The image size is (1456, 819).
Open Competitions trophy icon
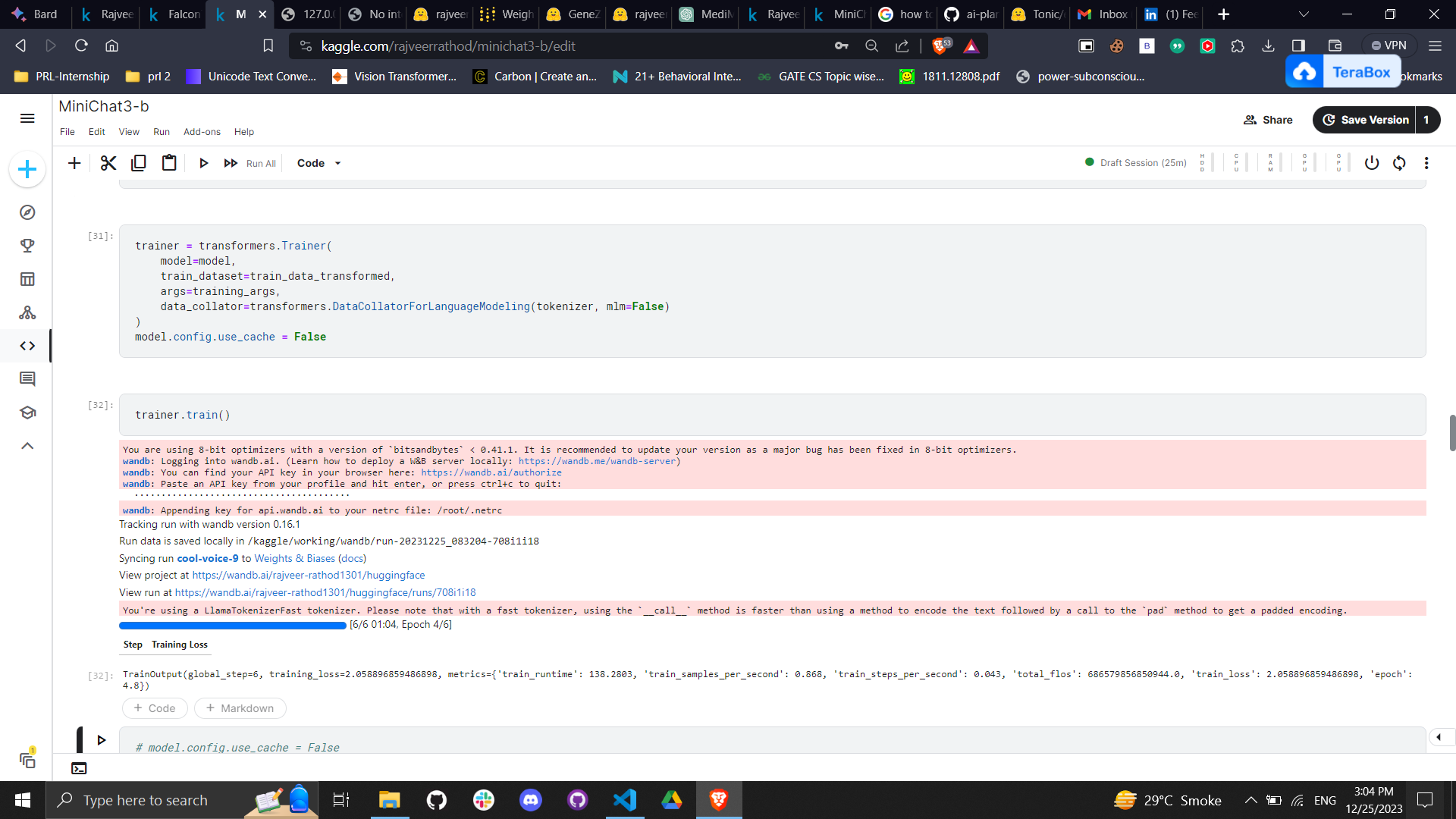27,246
